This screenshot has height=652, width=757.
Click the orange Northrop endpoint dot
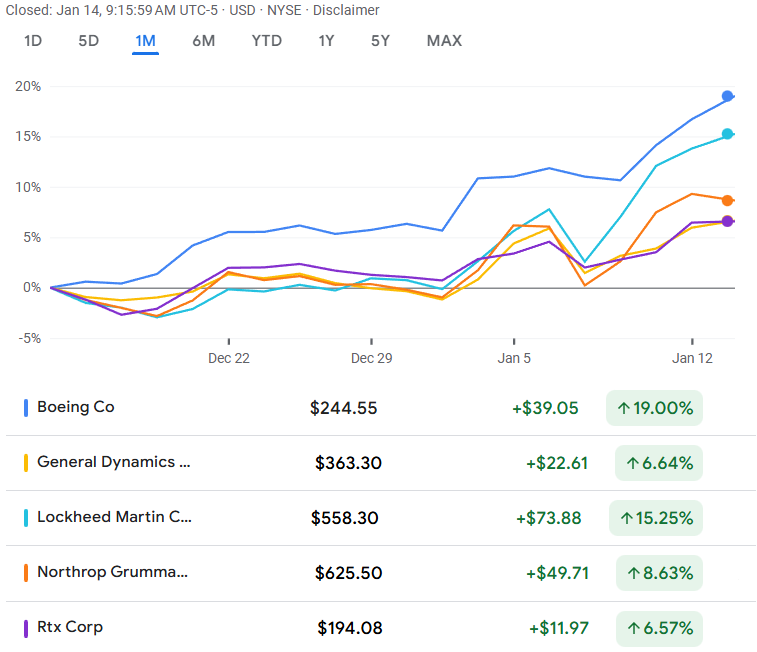click(x=728, y=200)
